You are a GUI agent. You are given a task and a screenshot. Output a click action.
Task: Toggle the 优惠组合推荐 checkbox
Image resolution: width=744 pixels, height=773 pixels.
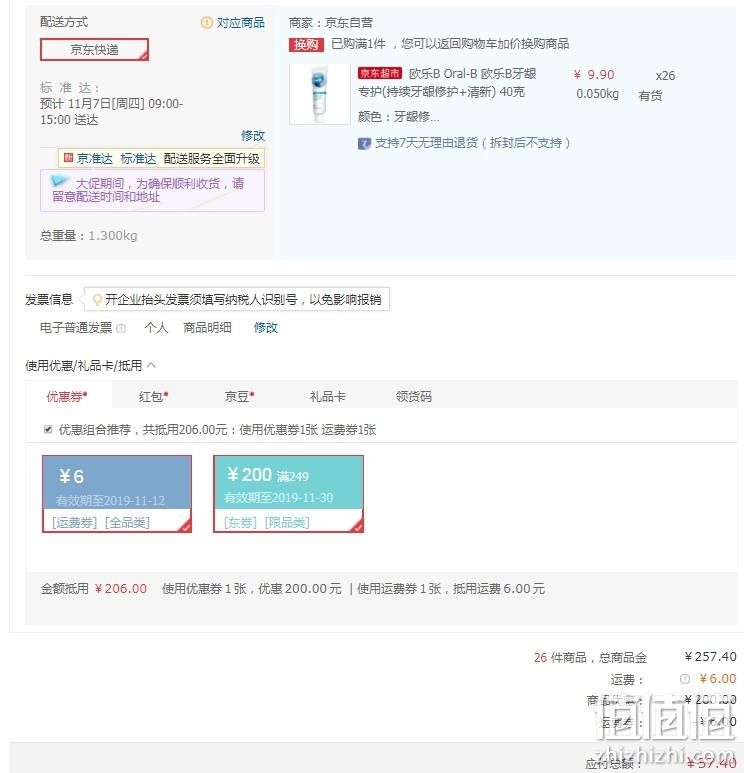point(48,429)
